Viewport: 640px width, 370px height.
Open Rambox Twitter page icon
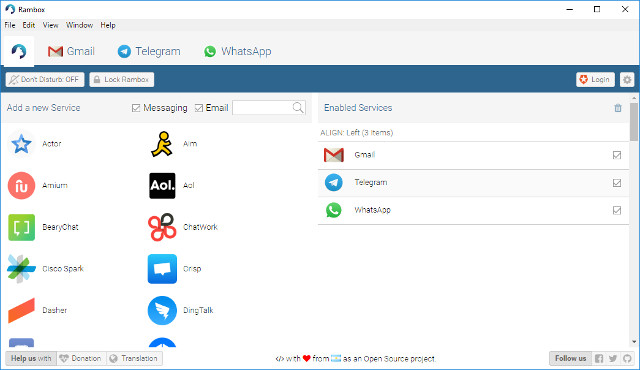pos(613,359)
